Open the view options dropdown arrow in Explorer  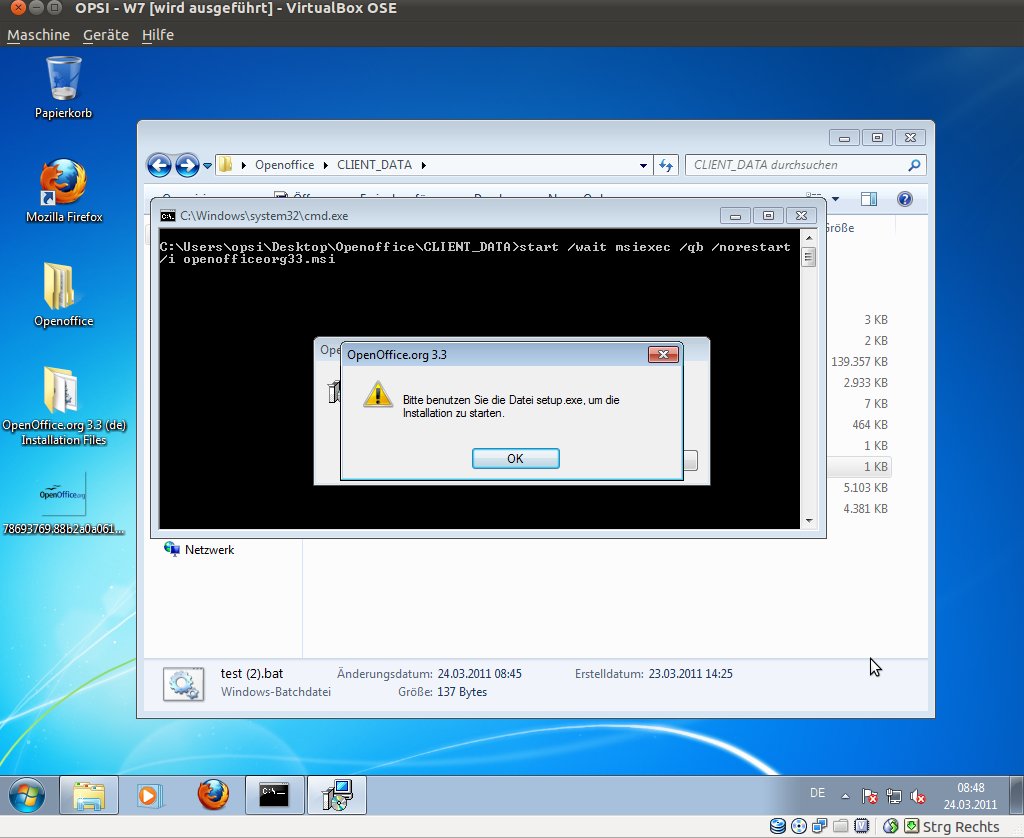coord(835,199)
